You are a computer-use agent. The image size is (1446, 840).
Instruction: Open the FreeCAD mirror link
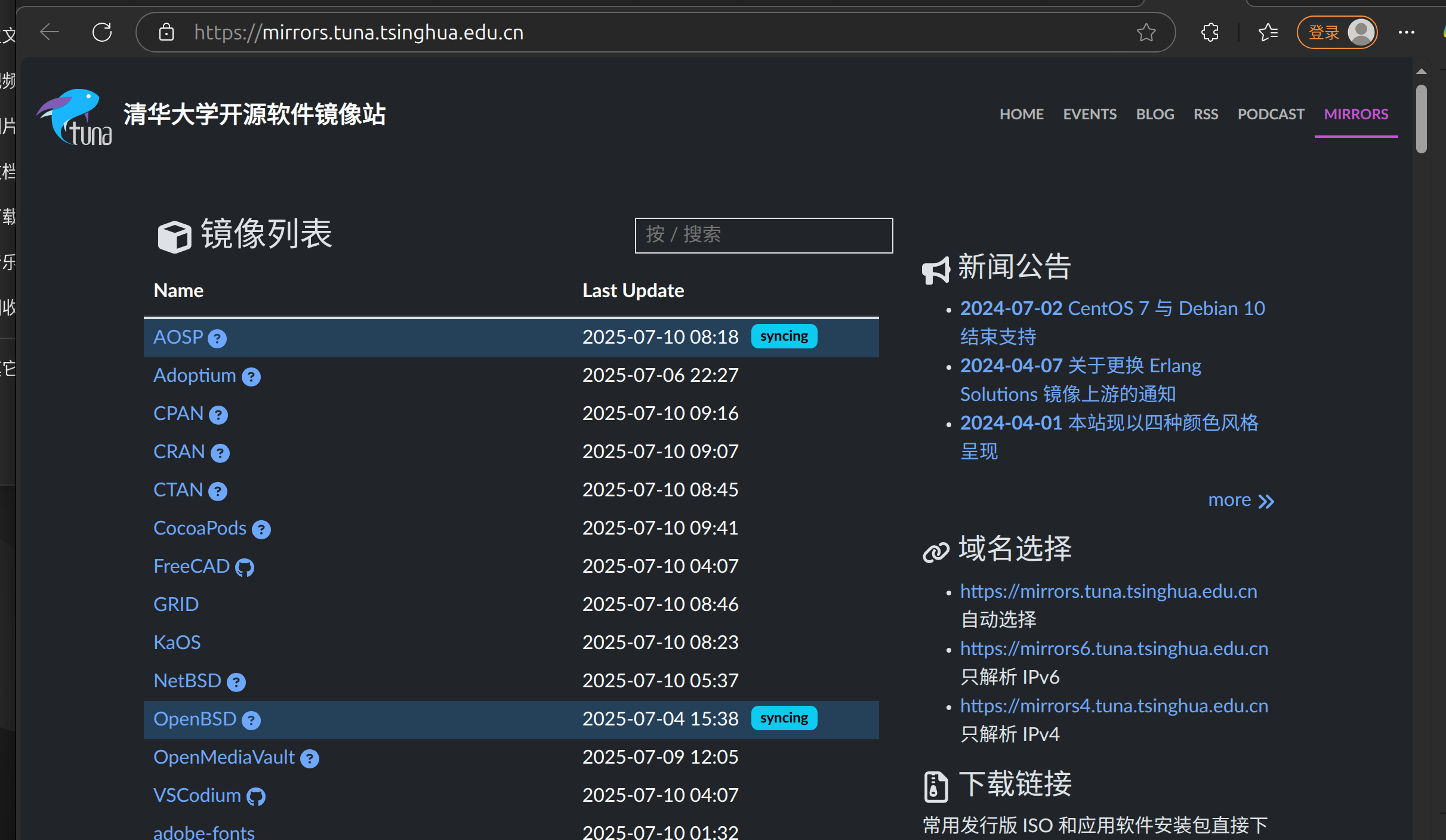192,566
